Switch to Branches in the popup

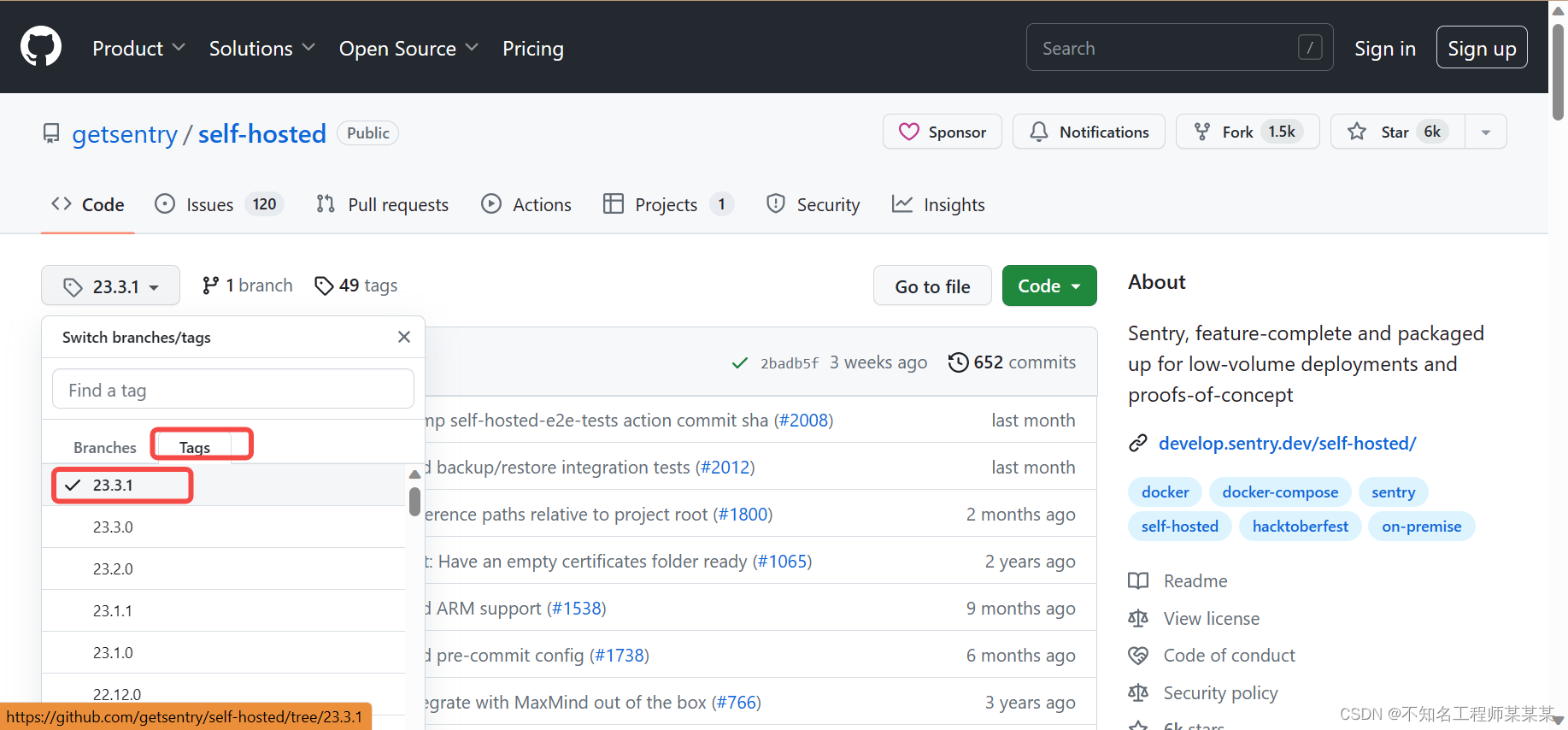coord(104,447)
